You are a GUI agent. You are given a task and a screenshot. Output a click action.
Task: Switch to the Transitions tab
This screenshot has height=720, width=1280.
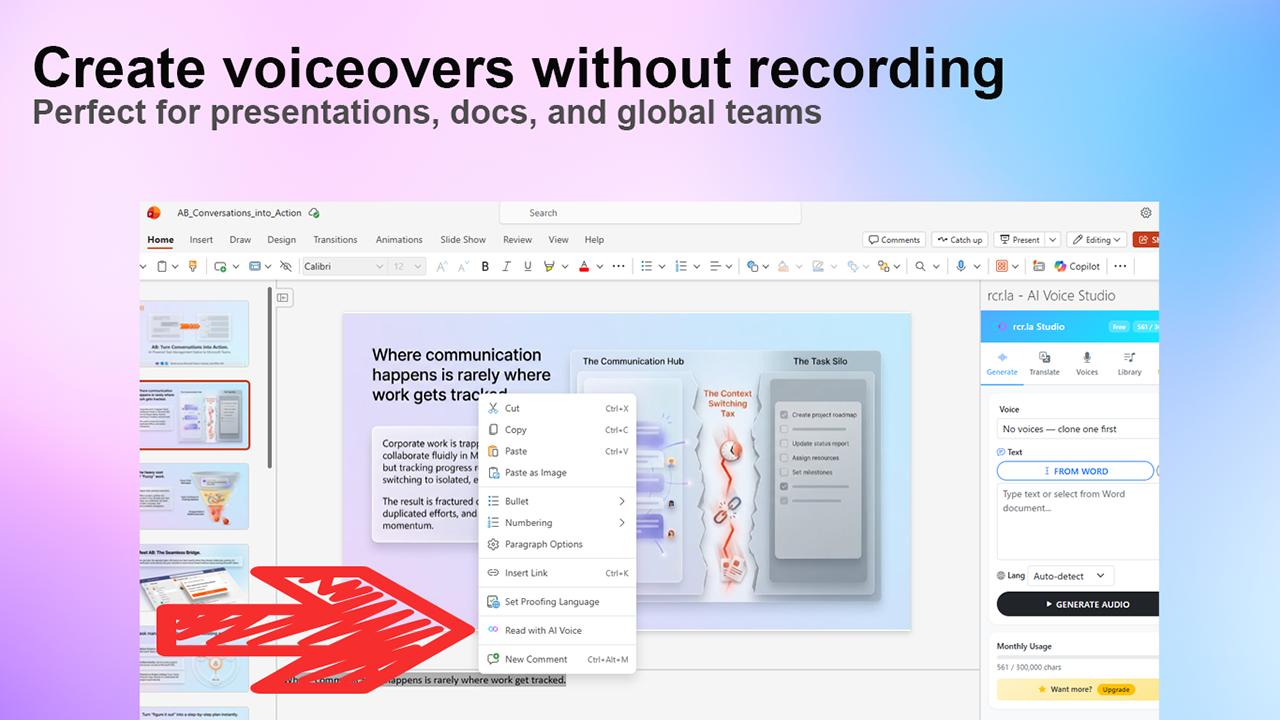tap(335, 240)
